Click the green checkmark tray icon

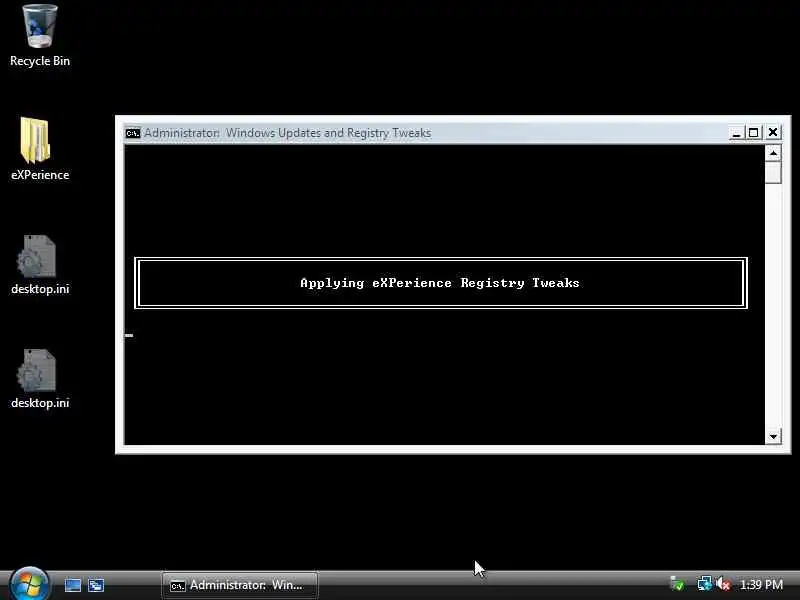point(678,584)
